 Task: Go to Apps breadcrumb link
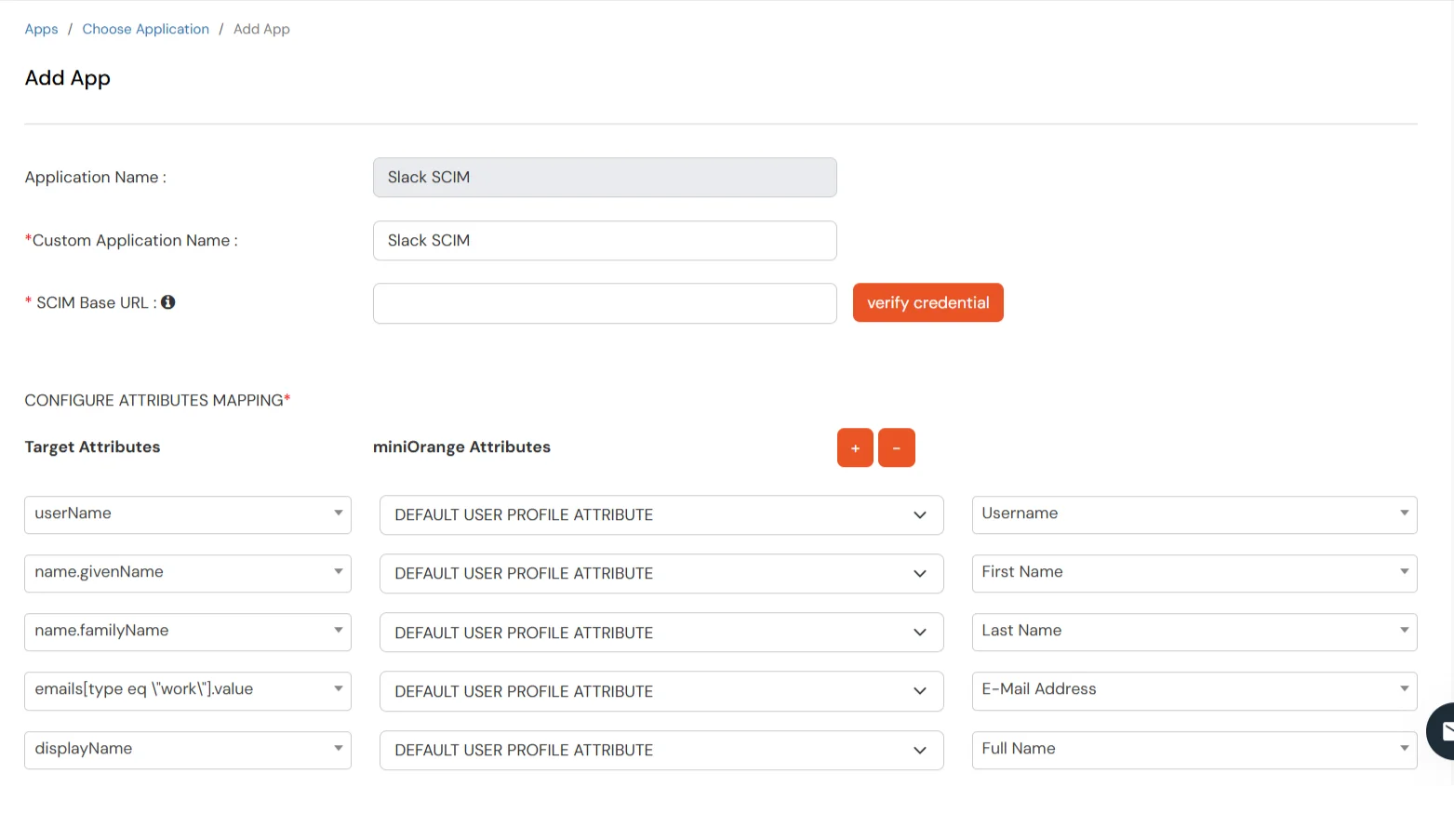point(41,29)
